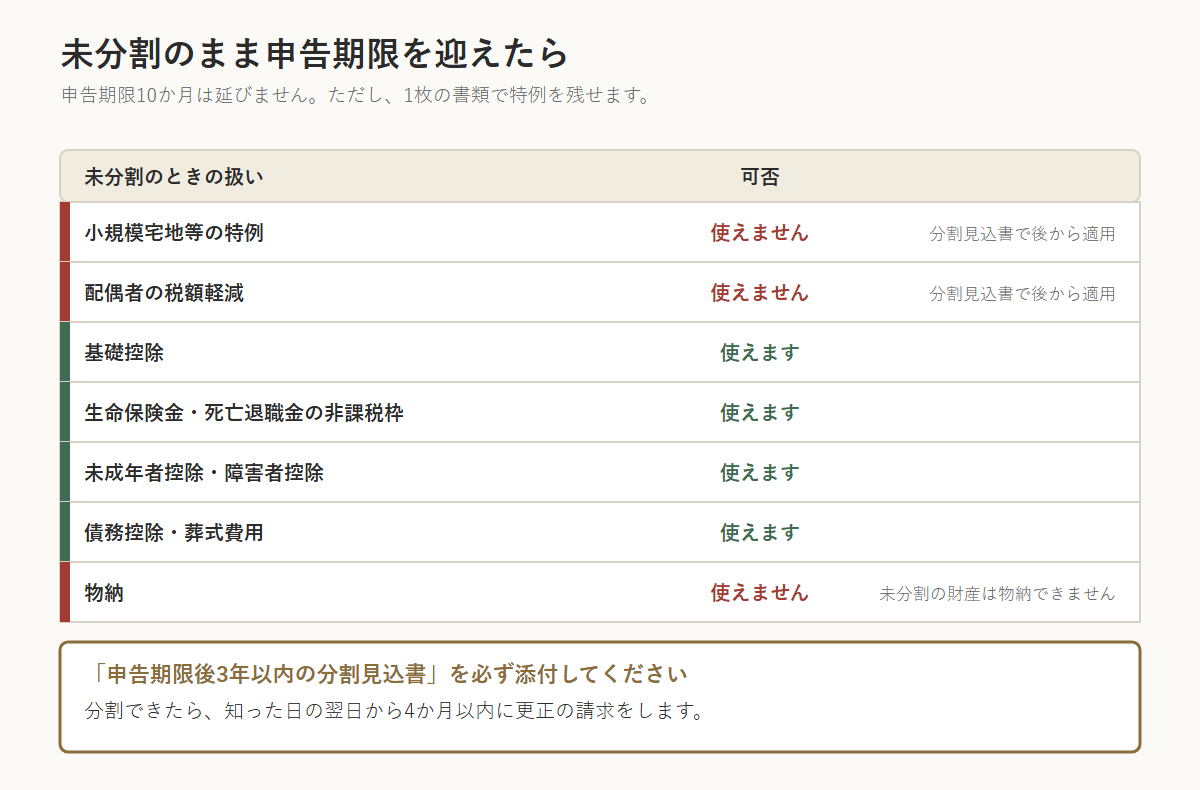The image size is (1200, 790).
Task: Select row 生命保険金・死亡退職金の非課税枠
Action: click(600, 412)
